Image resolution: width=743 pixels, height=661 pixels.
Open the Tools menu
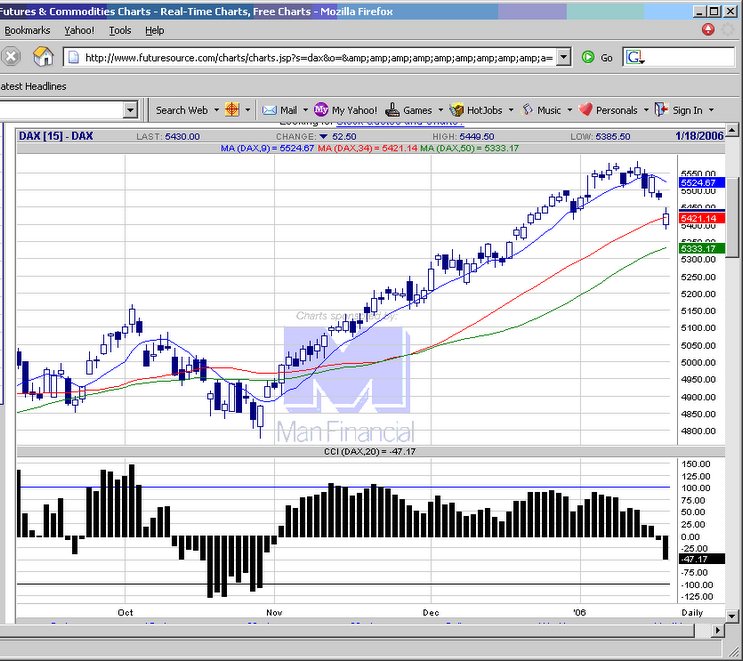120,30
